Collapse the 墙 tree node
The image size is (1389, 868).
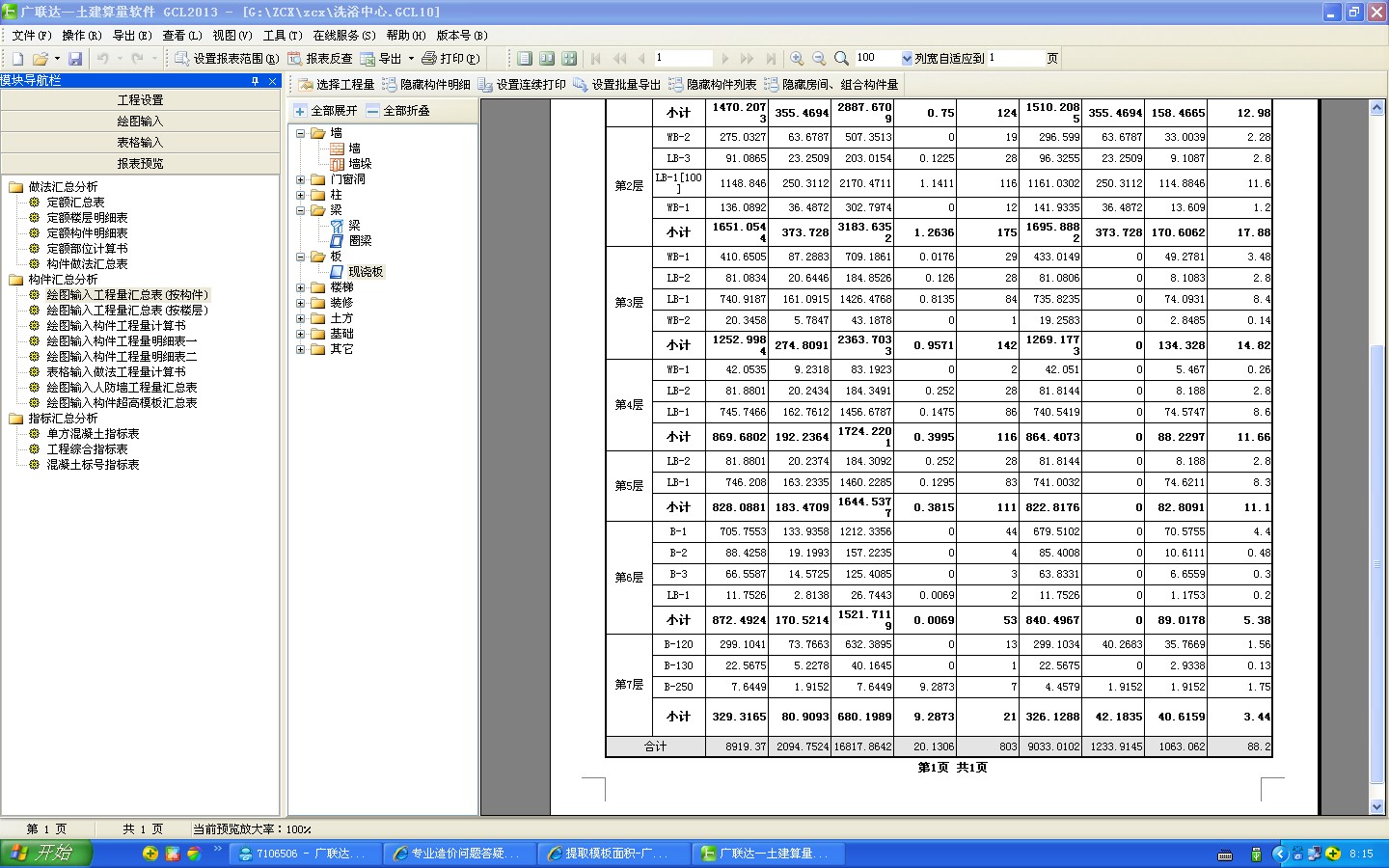(x=301, y=133)
